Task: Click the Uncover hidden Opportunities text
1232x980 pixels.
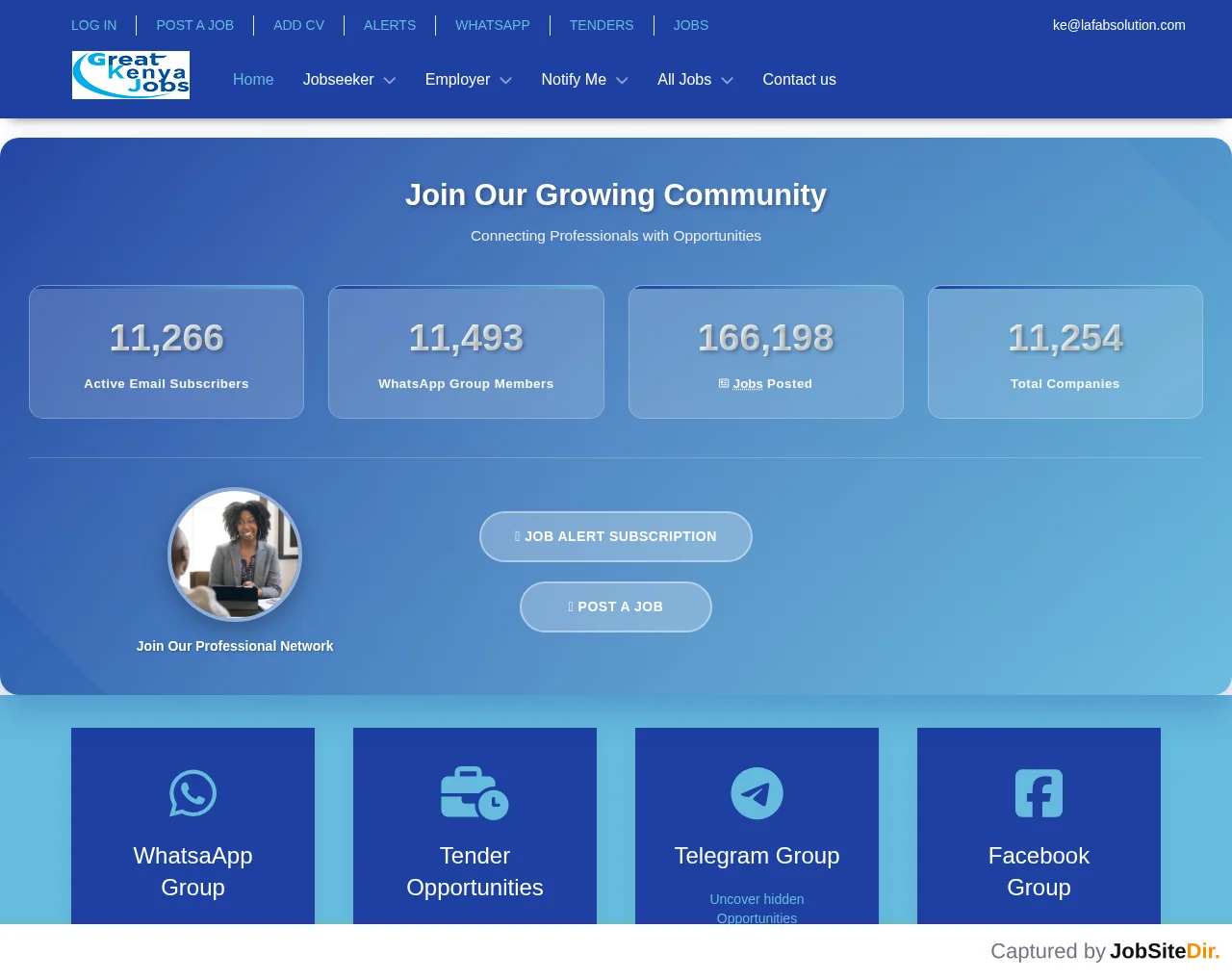Action: coord(757,908)
